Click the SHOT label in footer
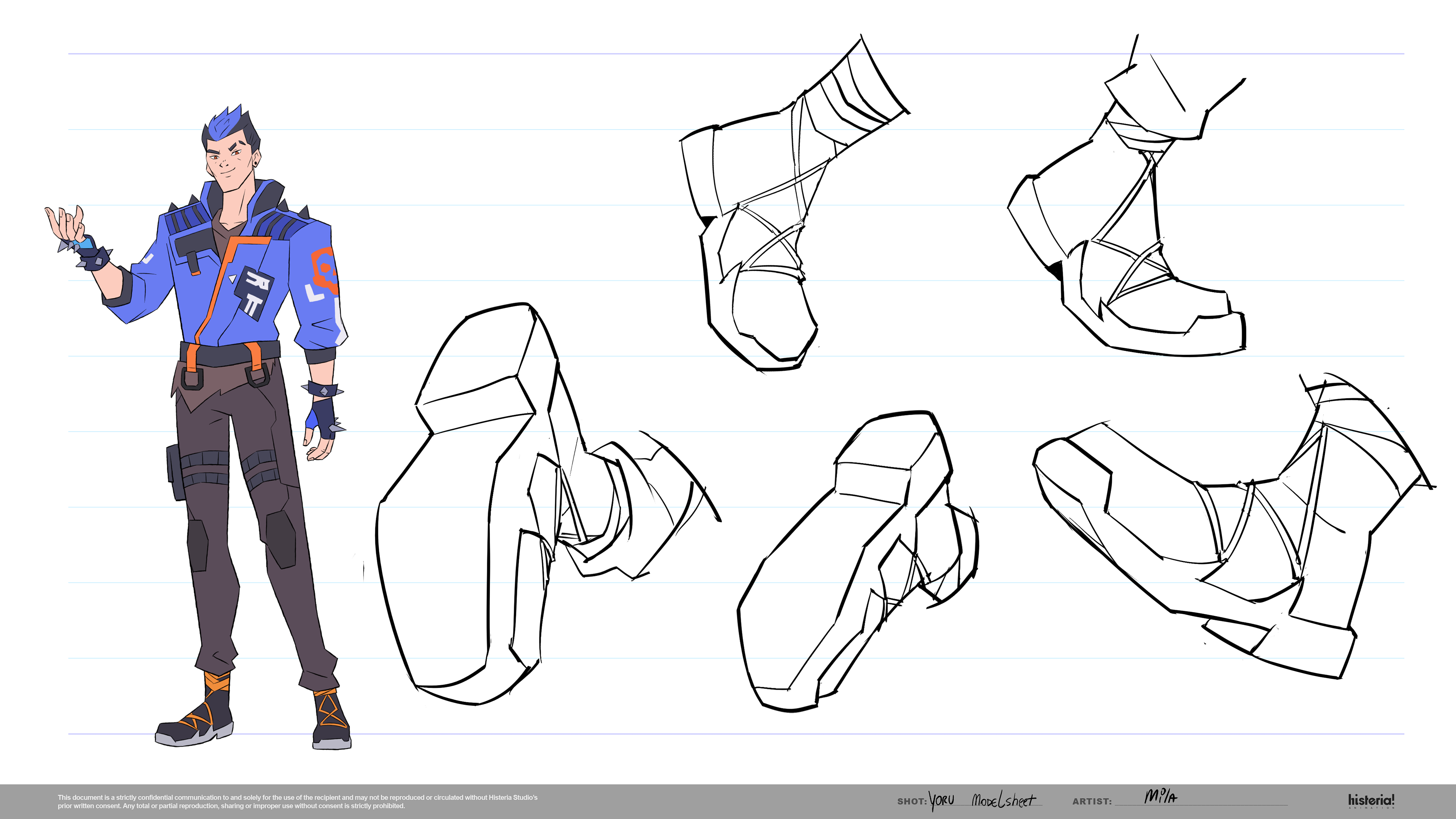Image resolution: width=1456 pixels, height=819 pixels. coord(911,802)
